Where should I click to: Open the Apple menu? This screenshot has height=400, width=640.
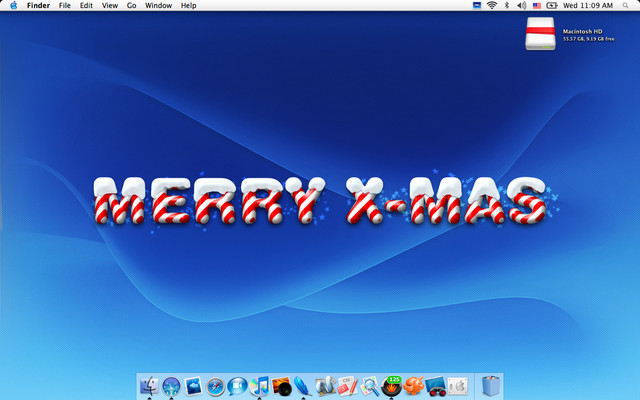(13, 5)
